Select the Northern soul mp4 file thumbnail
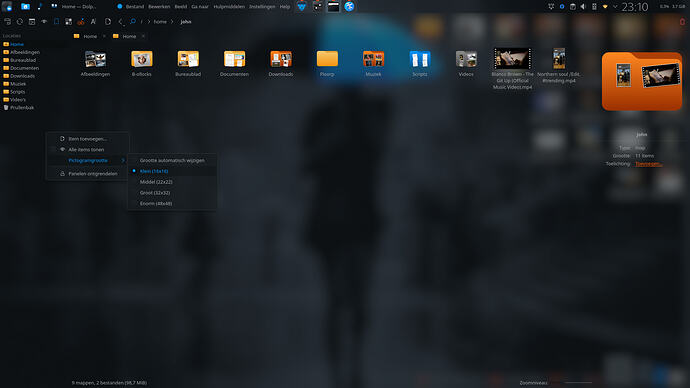Viewport: 690px width, 388px height. pos(559,59)
